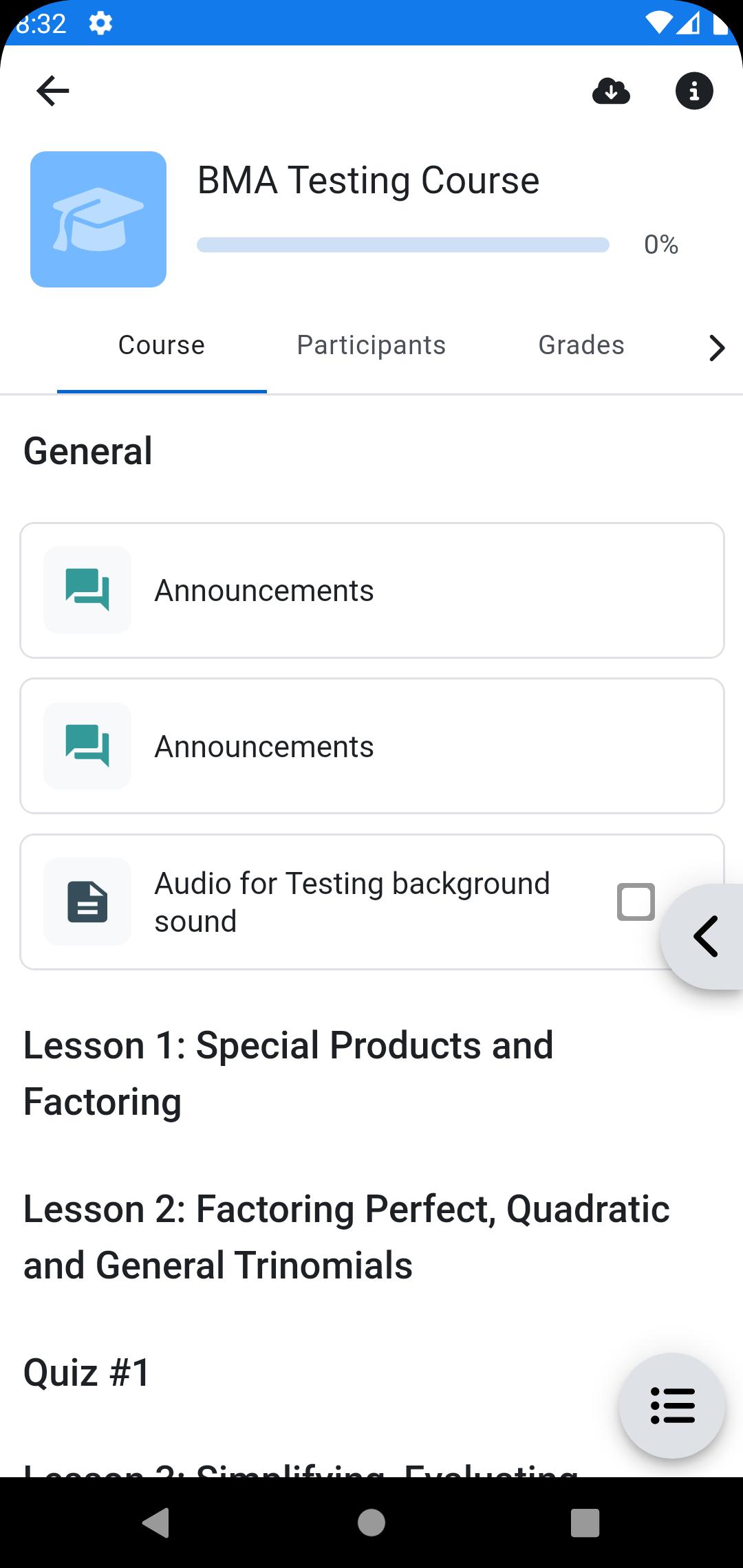Open the cloud download course icon
The image size is (743, 1568).
click(x=611, y=91)
